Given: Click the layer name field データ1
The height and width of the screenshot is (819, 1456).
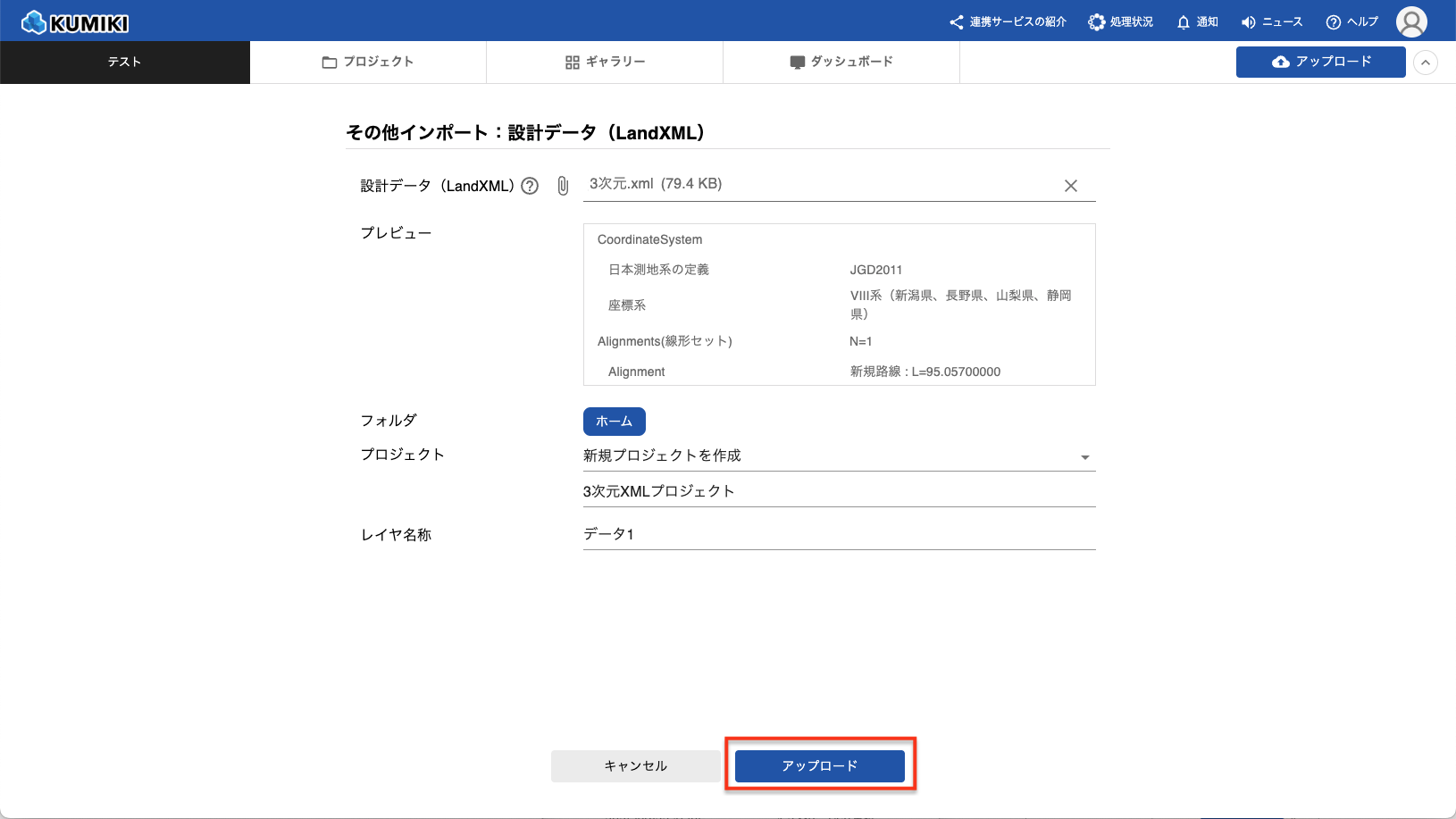Looking at the screenshot, I should coord(838,534).
